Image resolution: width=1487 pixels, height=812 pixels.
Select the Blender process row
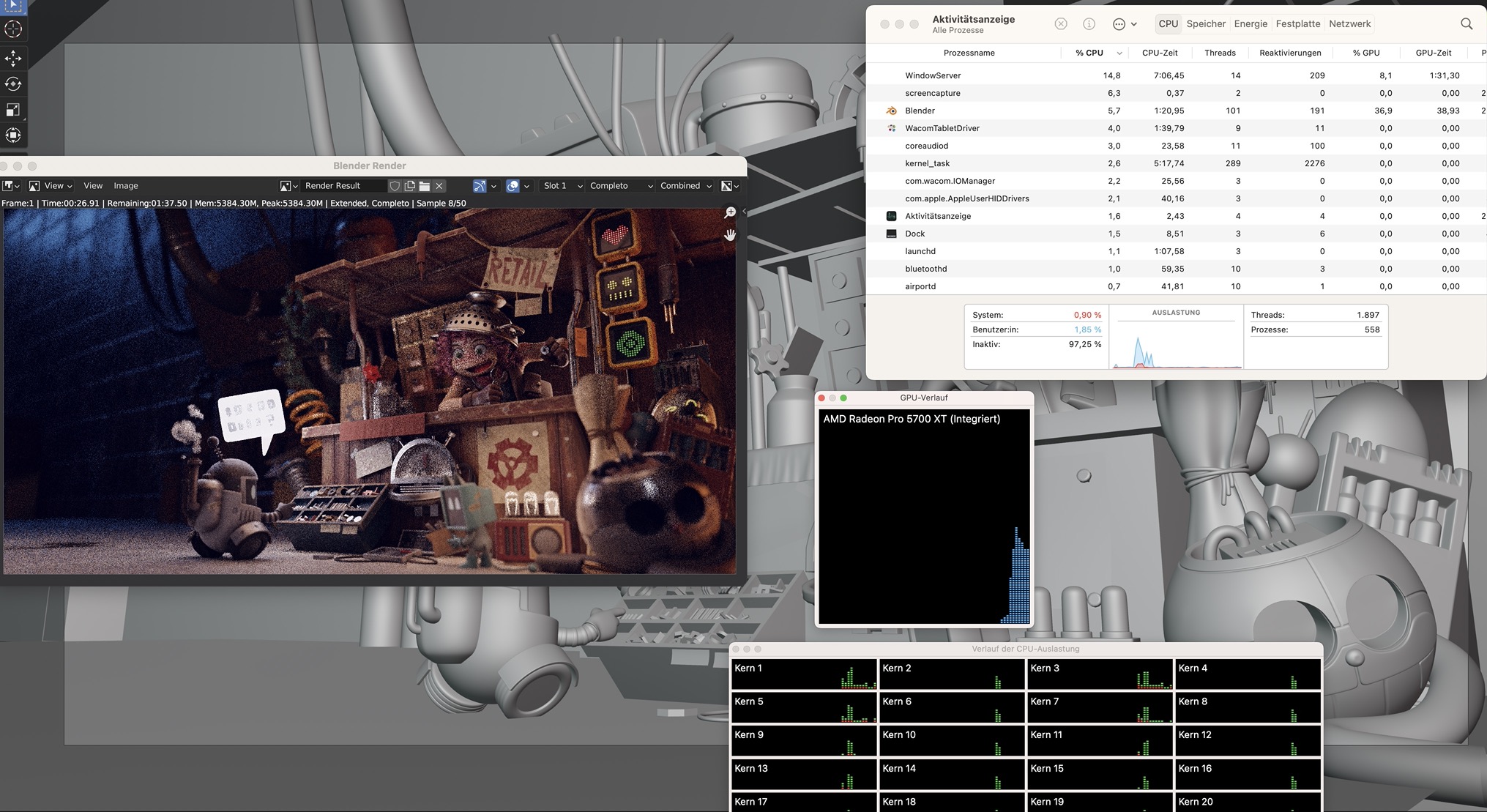click(x=920, y=111)
